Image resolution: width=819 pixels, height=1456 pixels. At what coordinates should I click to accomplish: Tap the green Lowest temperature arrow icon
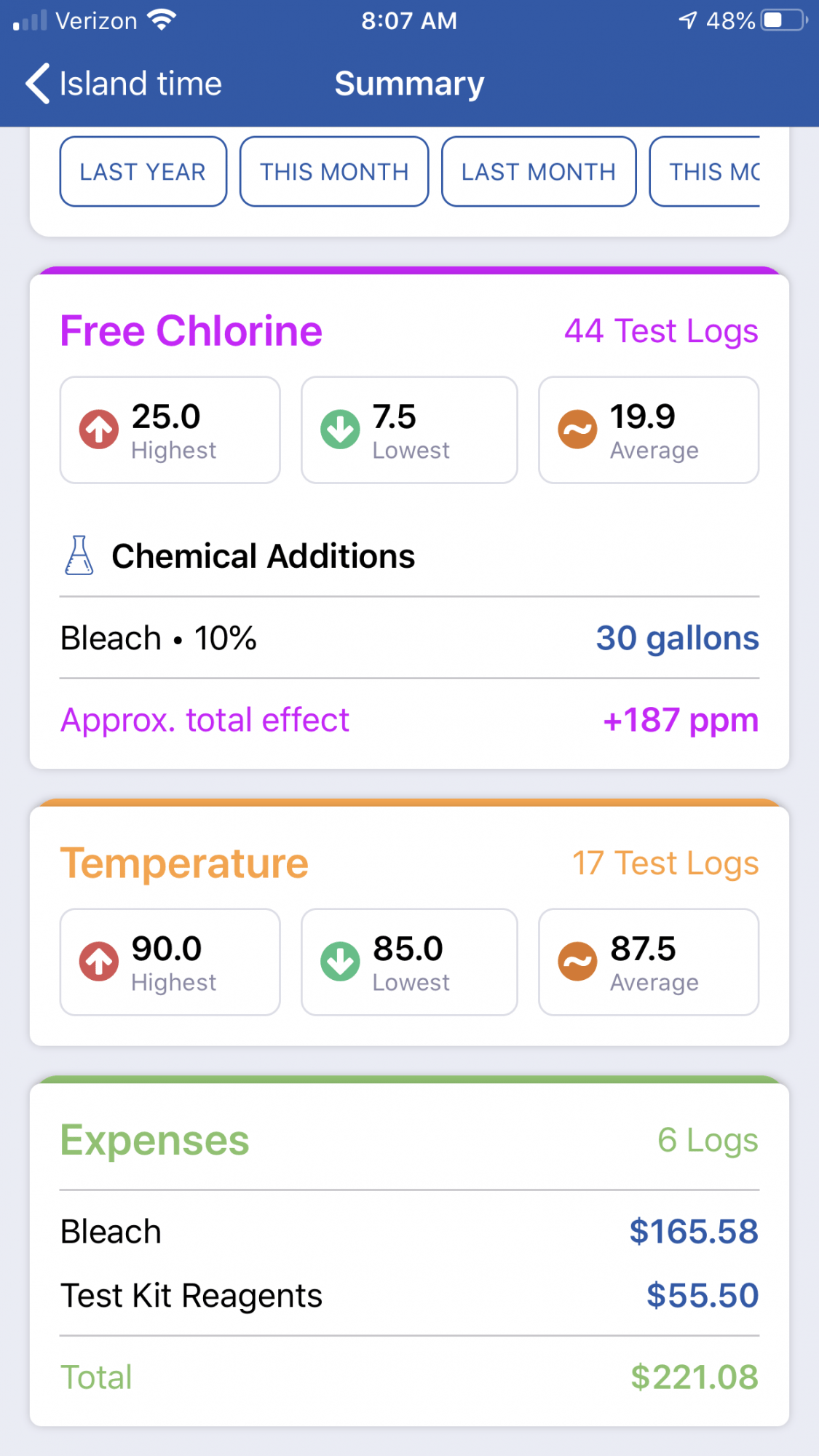[340, 962]
